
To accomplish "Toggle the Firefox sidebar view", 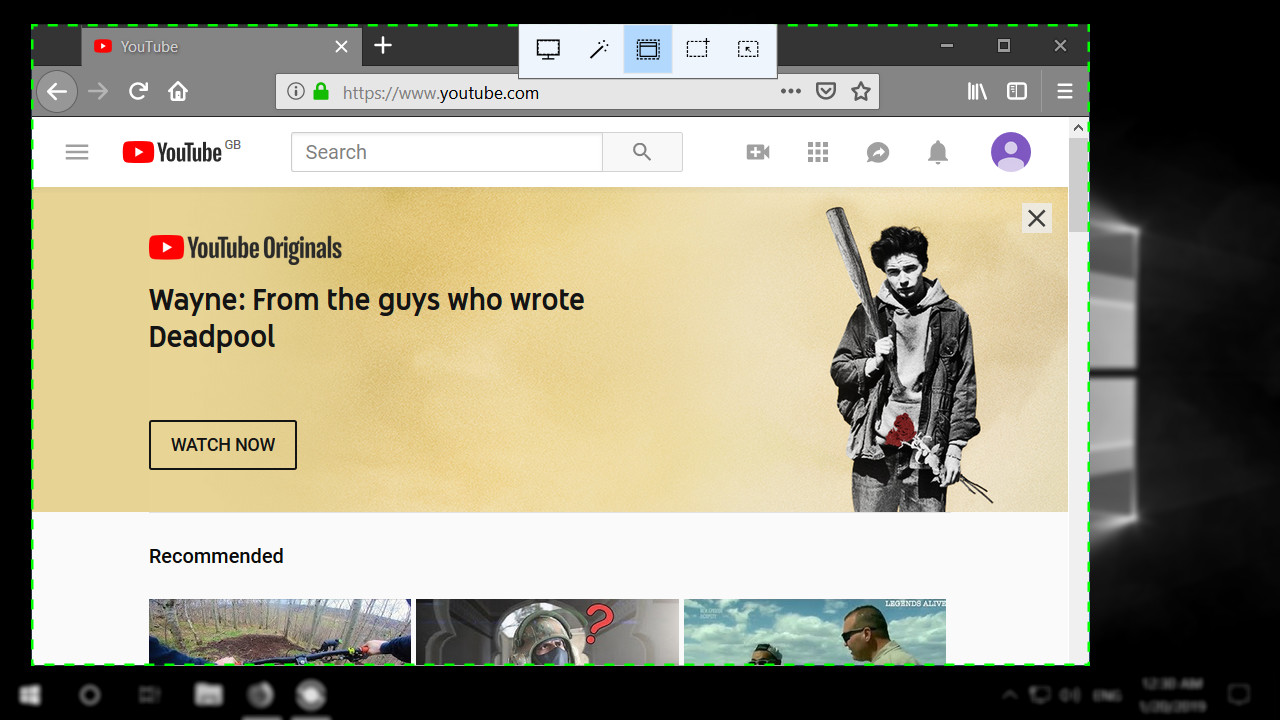I will pyautogui.click(x=1017, y=92).
